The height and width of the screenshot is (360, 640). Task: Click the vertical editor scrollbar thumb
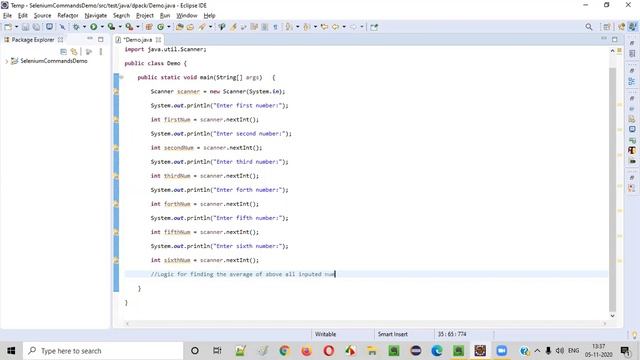click(x=612, y=188)
